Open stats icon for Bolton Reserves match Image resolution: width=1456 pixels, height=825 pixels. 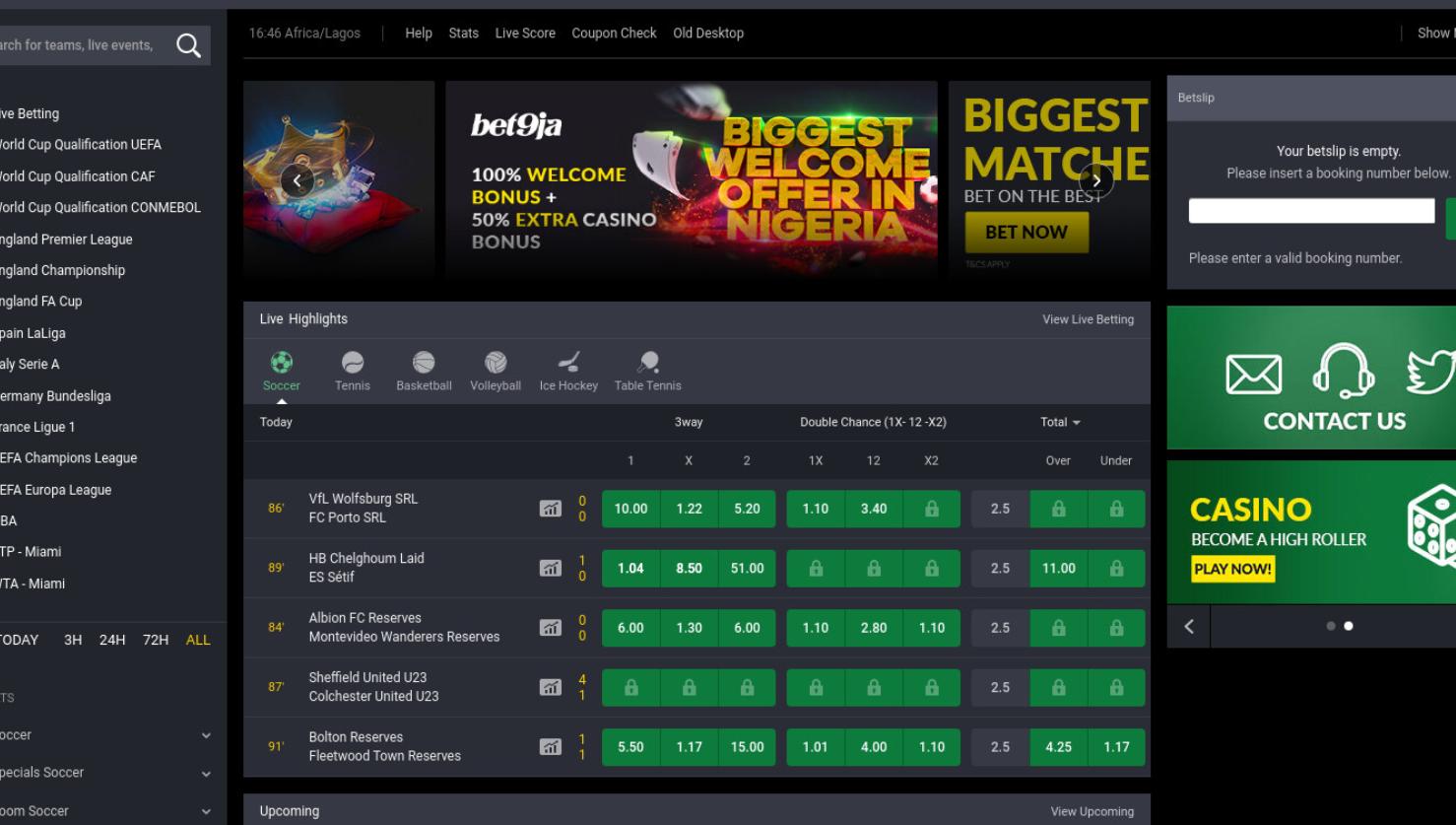550,747
